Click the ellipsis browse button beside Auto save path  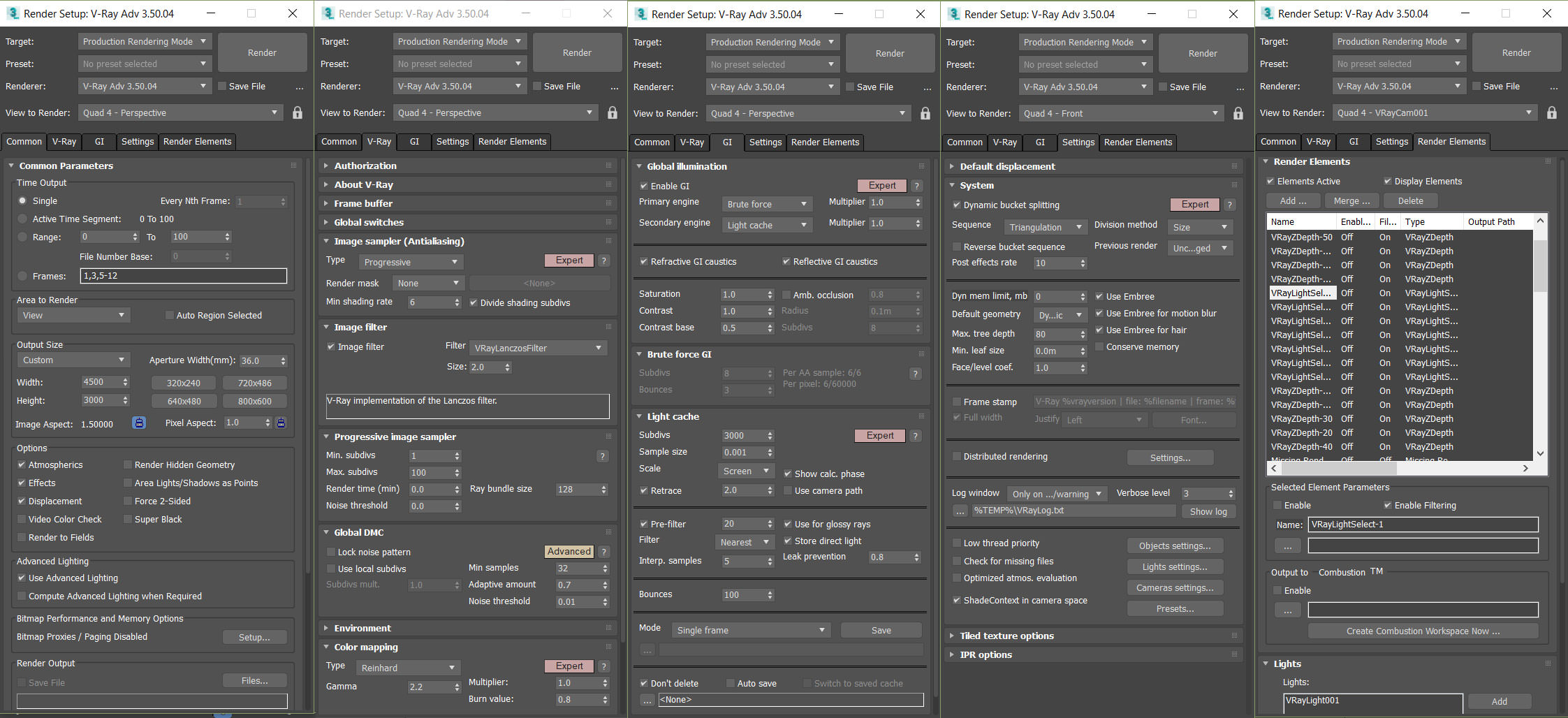(646, 700)
